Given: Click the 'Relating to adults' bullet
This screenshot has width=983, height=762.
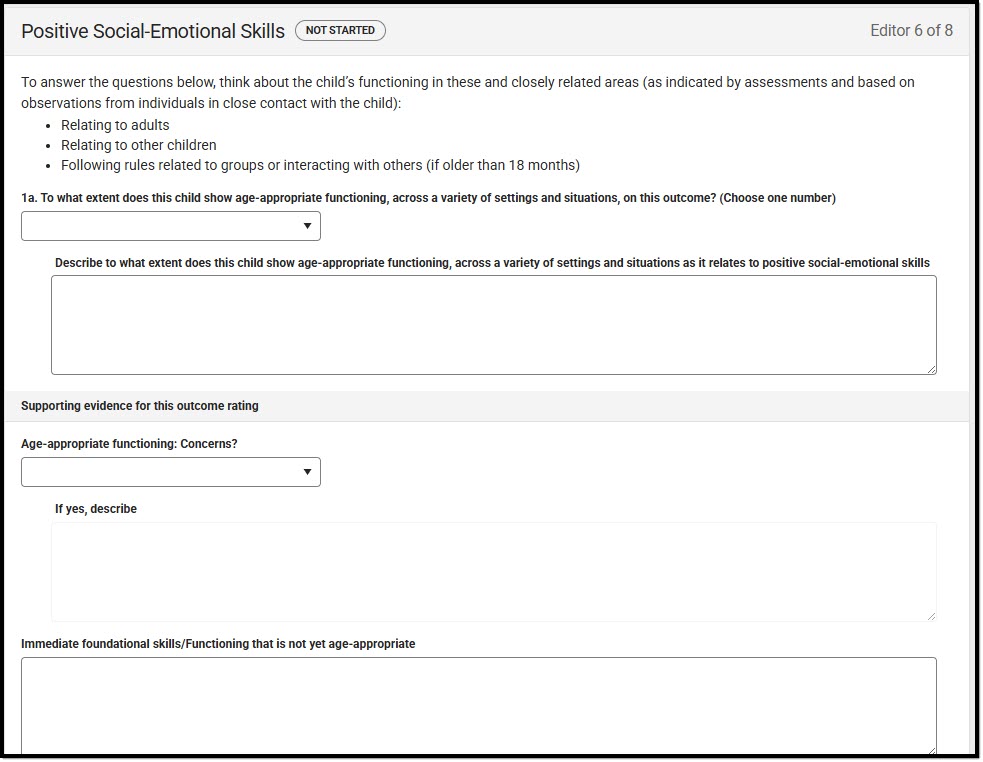Looking at the screenshot, I should (x=115, y=125).
